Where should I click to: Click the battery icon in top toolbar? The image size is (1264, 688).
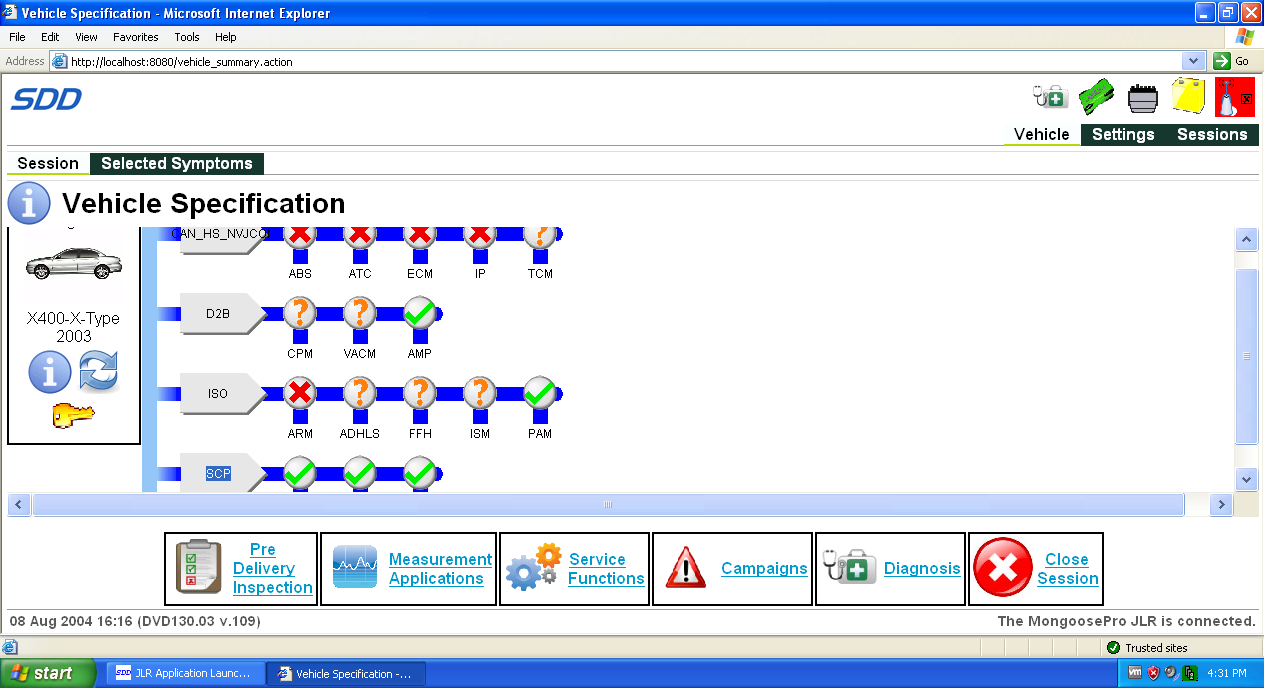1143,98
